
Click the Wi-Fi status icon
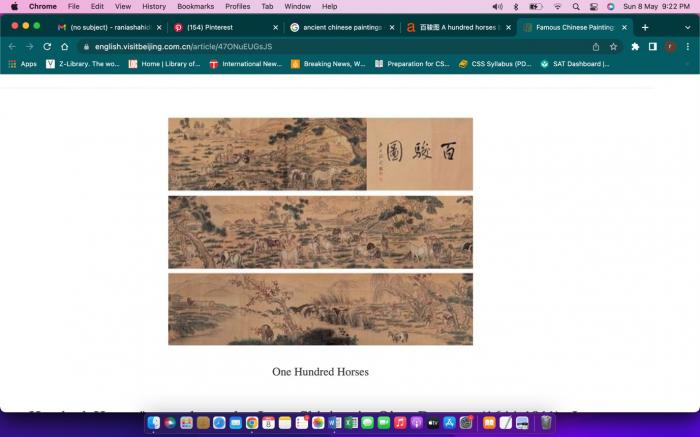tap(557, 6)
